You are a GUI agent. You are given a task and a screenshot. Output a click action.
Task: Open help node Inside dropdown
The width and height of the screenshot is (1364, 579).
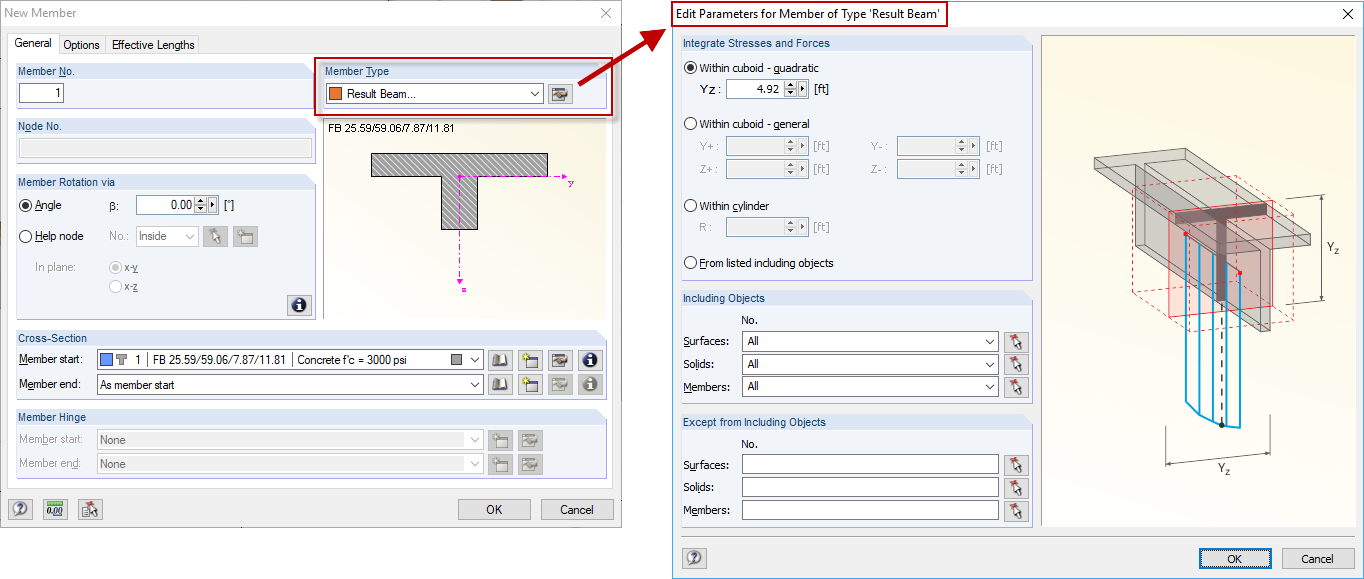[x=190, y=237]
